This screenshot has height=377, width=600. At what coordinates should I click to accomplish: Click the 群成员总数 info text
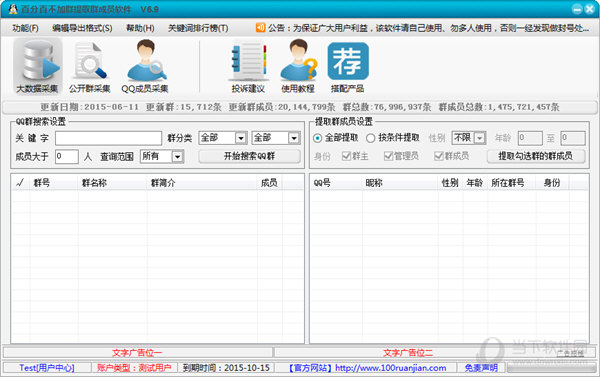click(499, 107)
